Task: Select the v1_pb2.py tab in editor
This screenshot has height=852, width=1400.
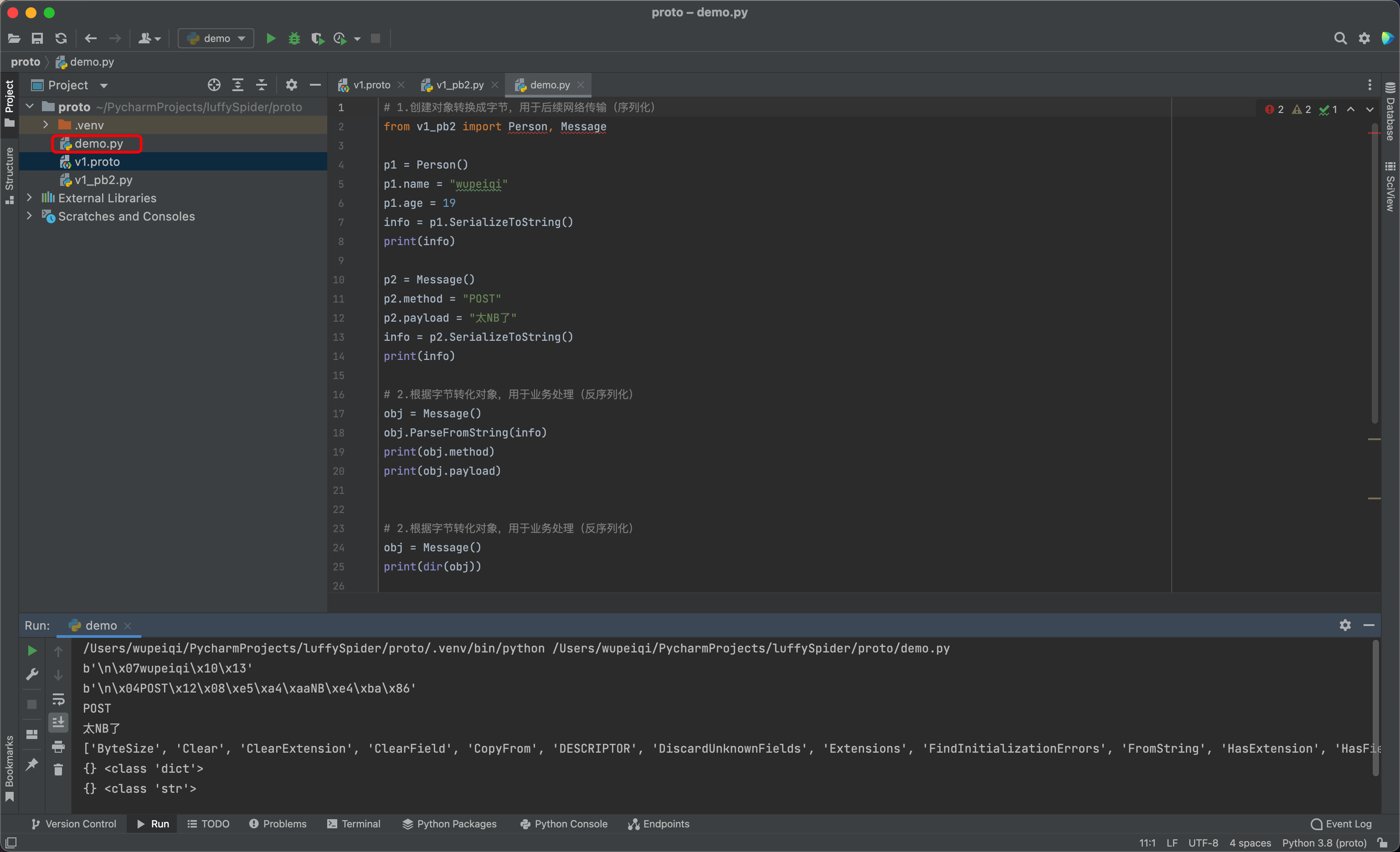Action: point(455,84)
